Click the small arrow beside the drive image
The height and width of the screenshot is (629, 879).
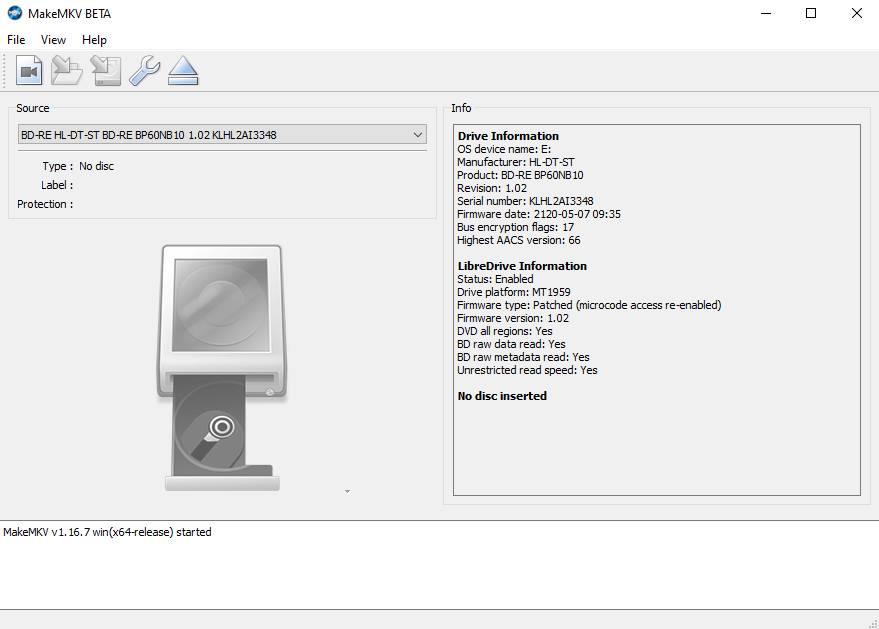[x=348, y=492]
